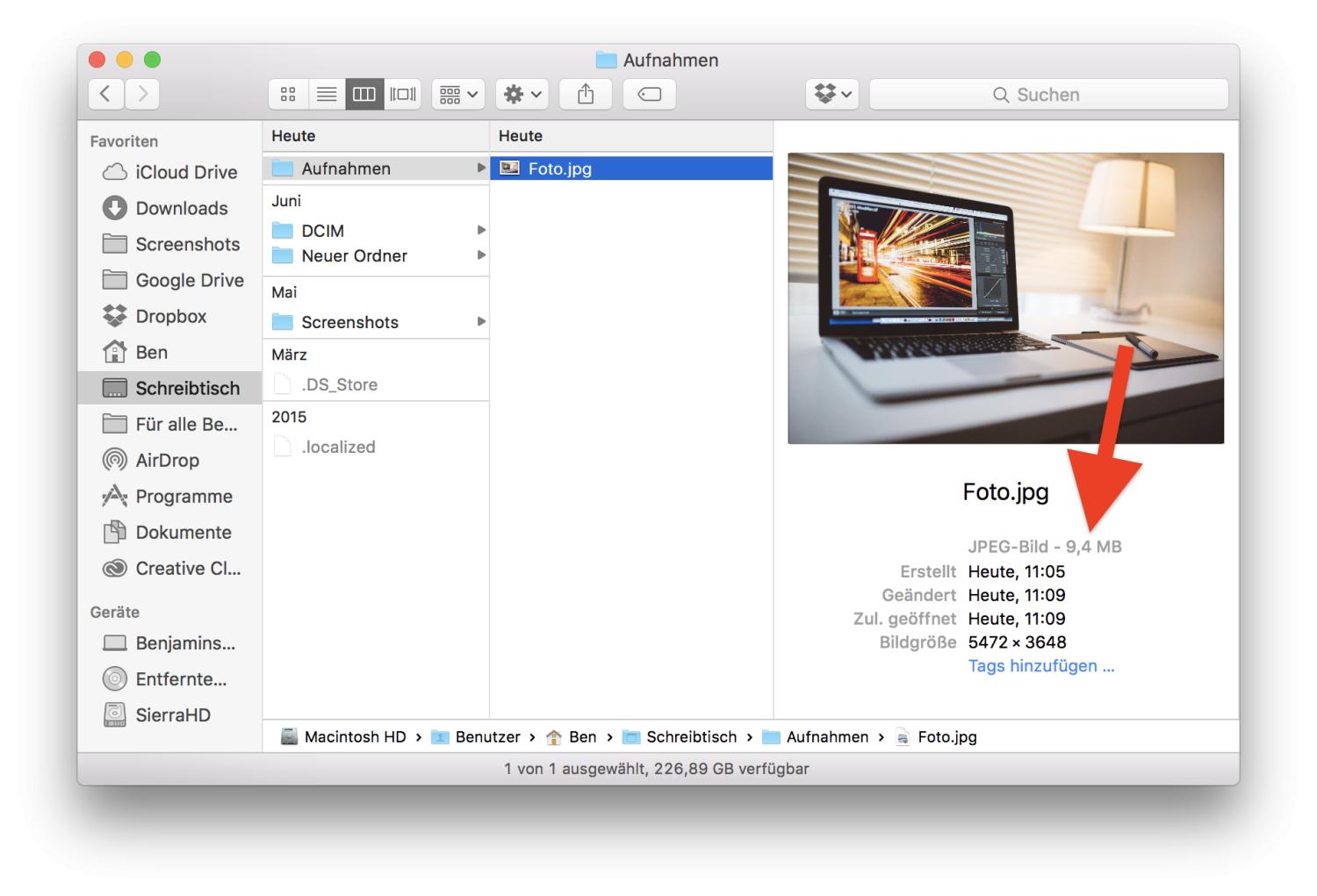Image resolution: width=1317 pixels, height=896 pixels.
Task: Click the status bar availability text
Action: (x=657, y=769)
